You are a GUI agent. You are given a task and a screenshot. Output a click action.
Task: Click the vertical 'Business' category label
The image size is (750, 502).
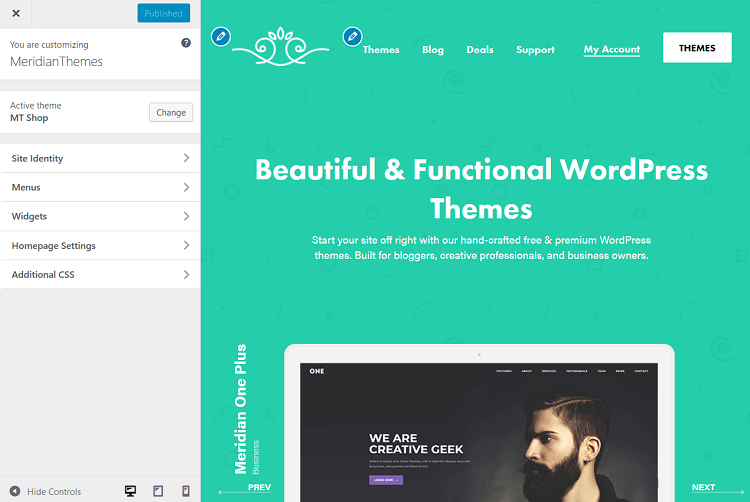click(256, 458)
